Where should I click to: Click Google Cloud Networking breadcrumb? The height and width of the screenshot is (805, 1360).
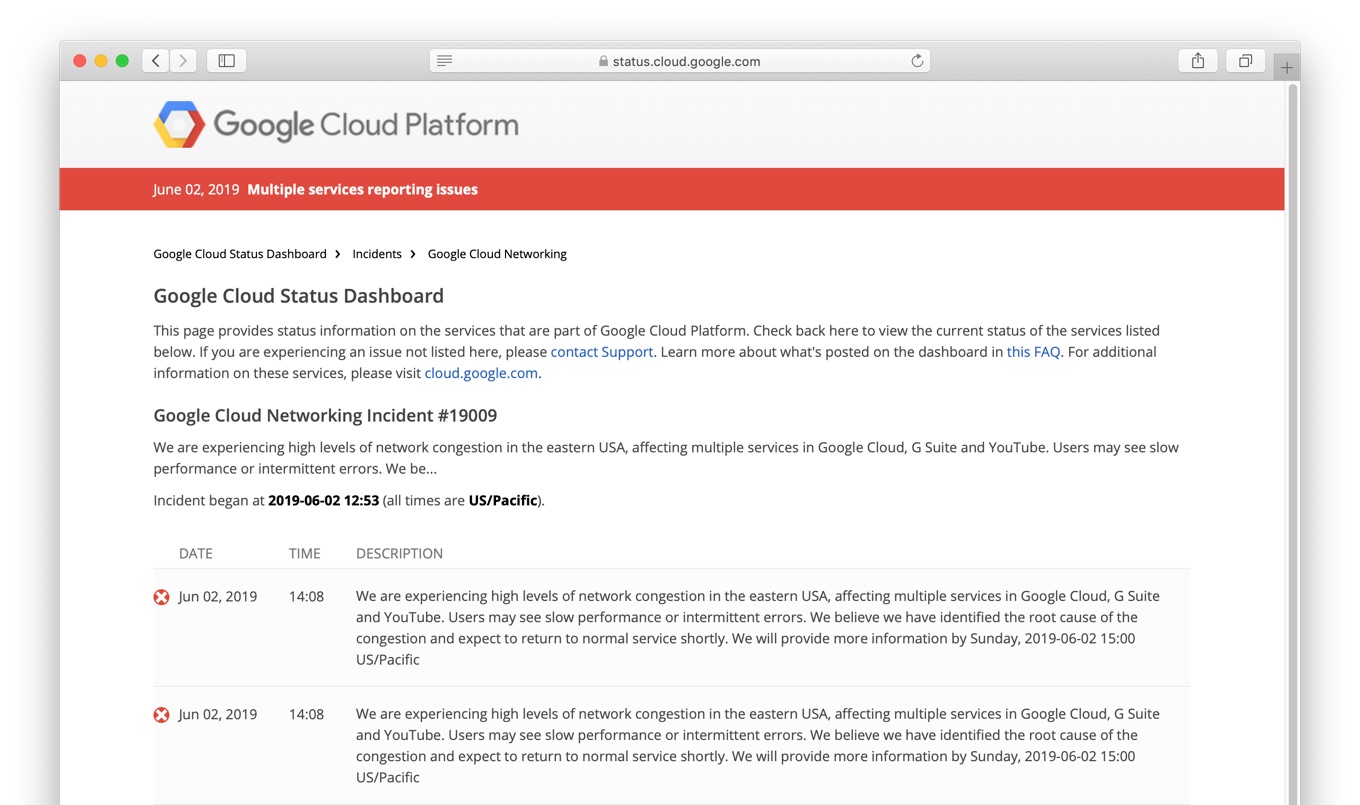click(497, 254)
